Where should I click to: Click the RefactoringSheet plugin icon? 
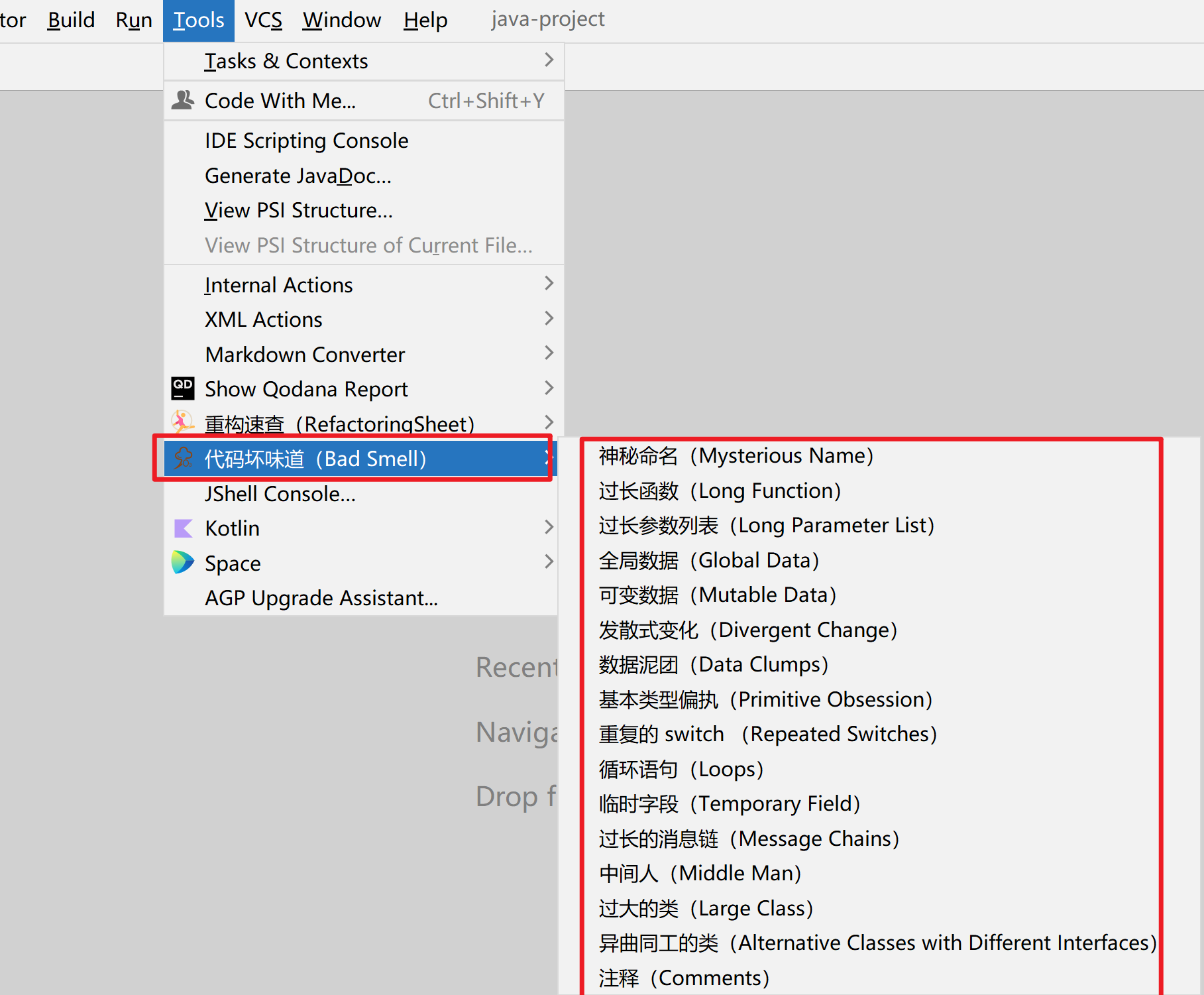pyautogui.click(x=182, y=422)
